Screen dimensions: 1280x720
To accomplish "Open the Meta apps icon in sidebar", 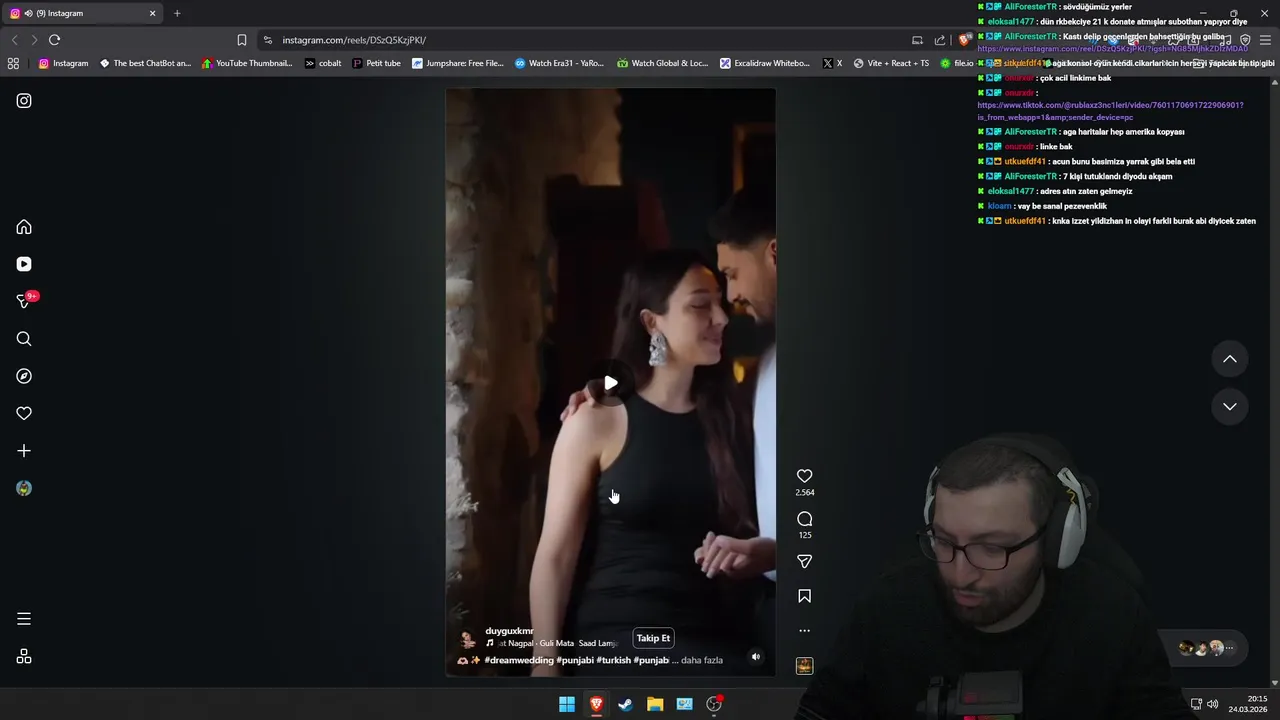I will (x=24, y=657).
